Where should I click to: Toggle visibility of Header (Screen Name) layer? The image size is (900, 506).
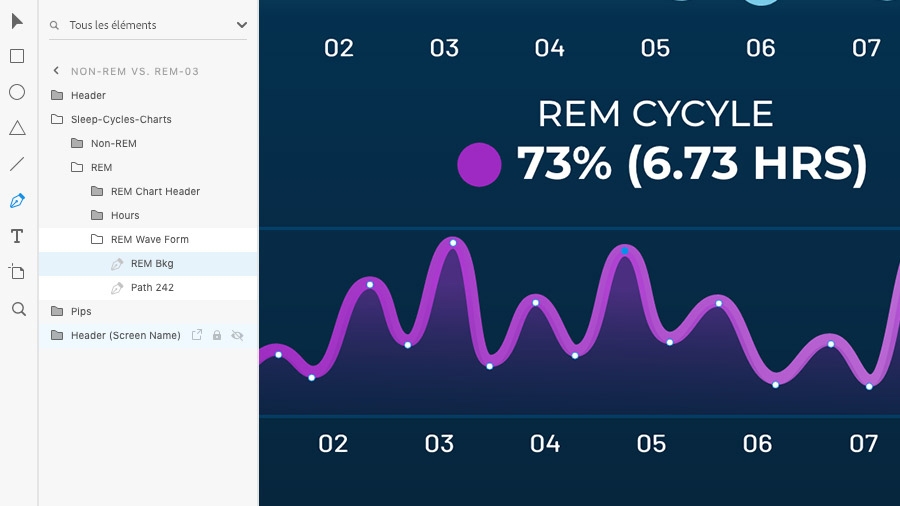(x=237, y=336)
